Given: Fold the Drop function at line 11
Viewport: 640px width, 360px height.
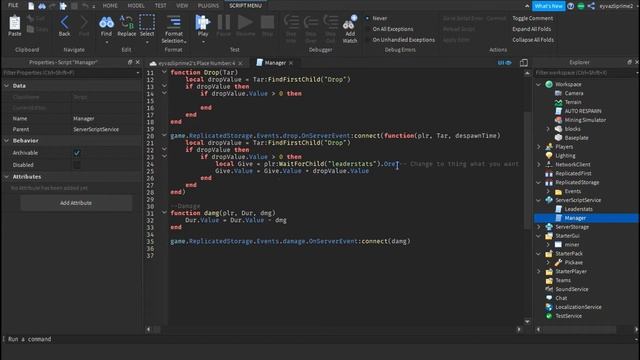Looking at the screenshot, I should 164,72.
